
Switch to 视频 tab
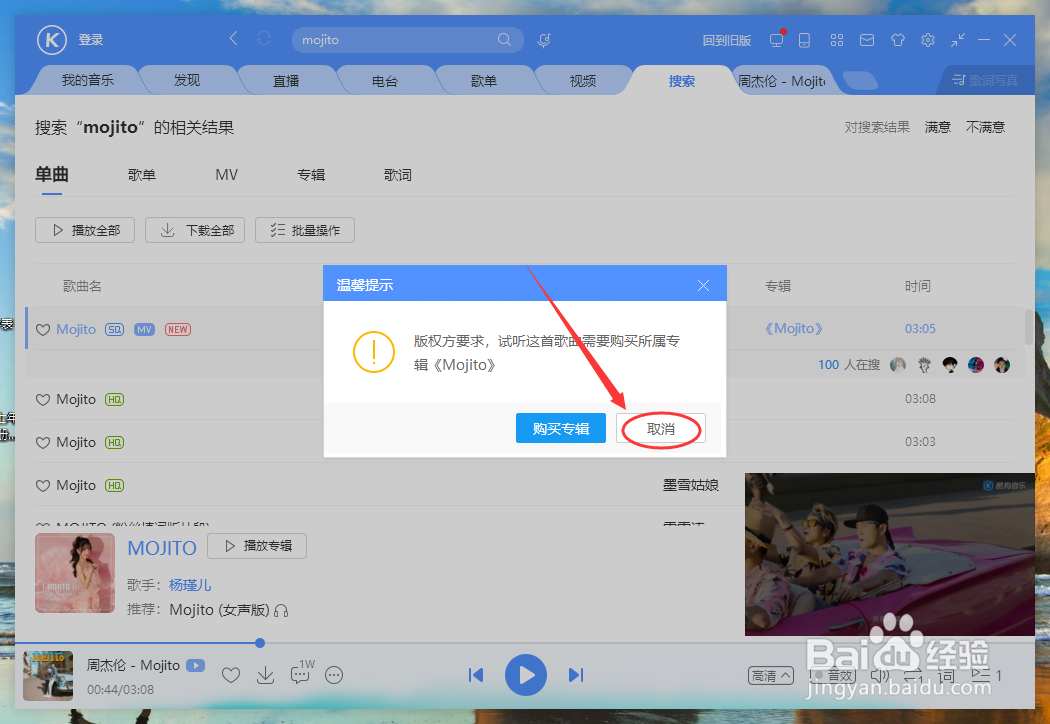(x=583, y=80)
